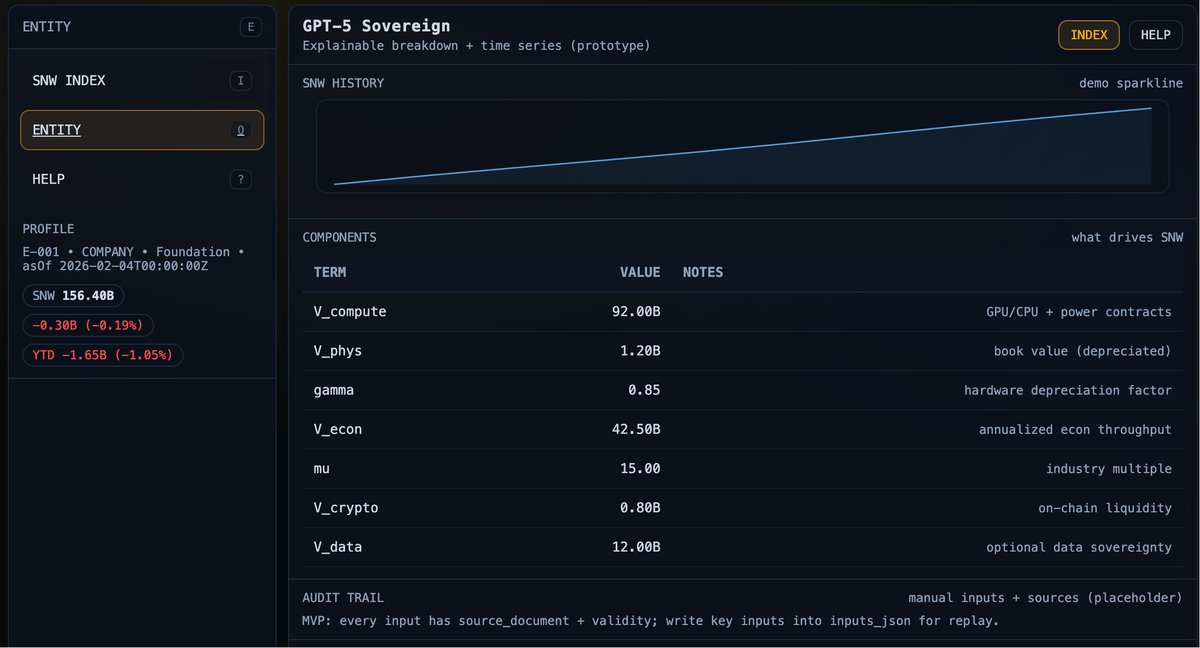Click the 'demo sparkline' label

coord(1131,83)
